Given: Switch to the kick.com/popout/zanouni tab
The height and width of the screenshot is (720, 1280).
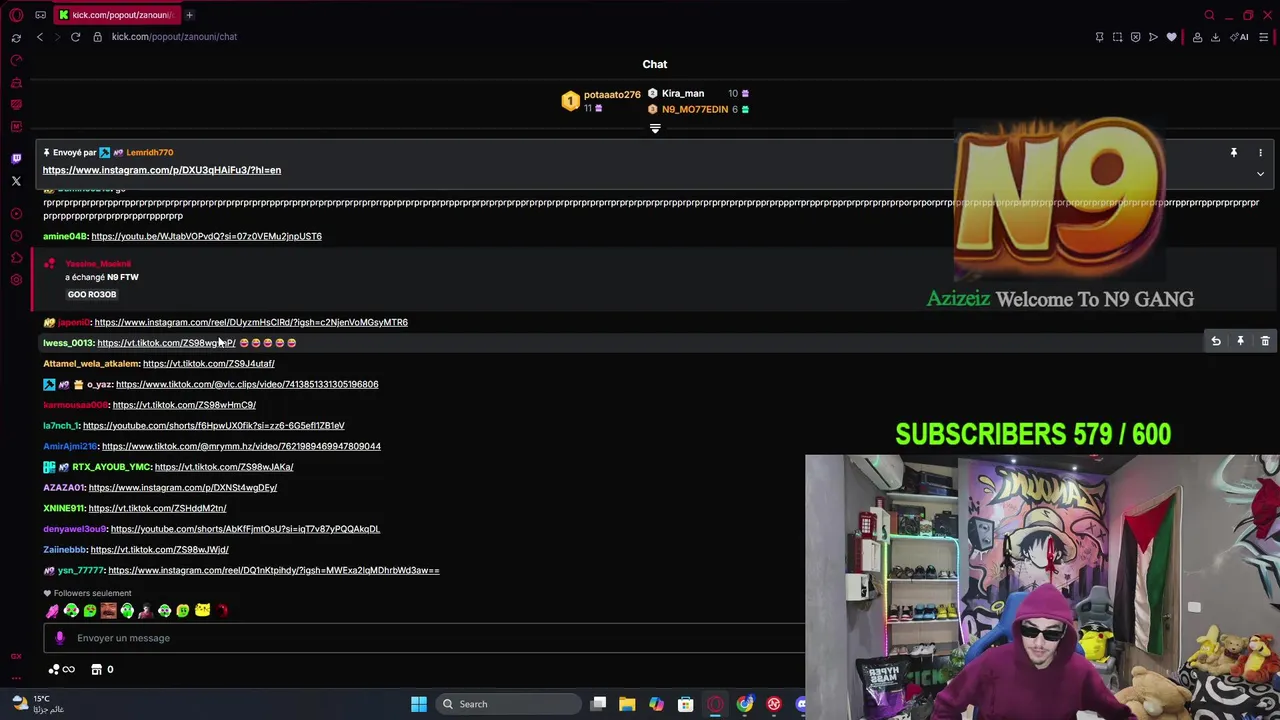Looking at the screenshot, I should click(116, 15).
